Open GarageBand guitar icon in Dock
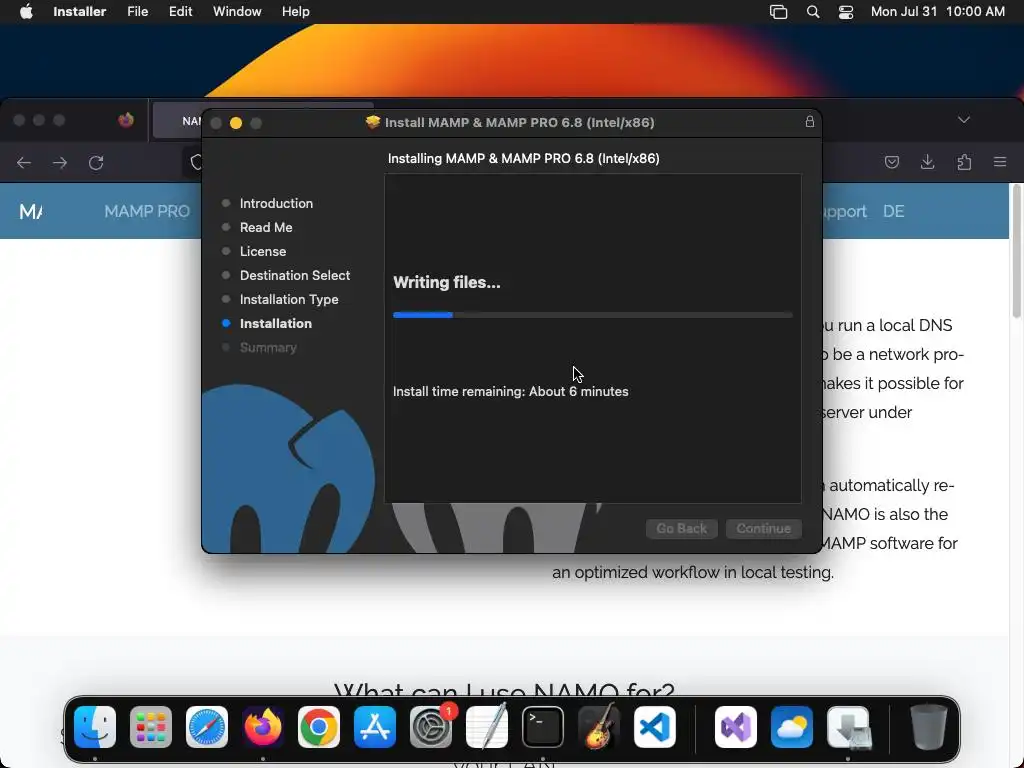This screenshot has height=768, width=1024. pyautogui.click(x=599, y=727)
